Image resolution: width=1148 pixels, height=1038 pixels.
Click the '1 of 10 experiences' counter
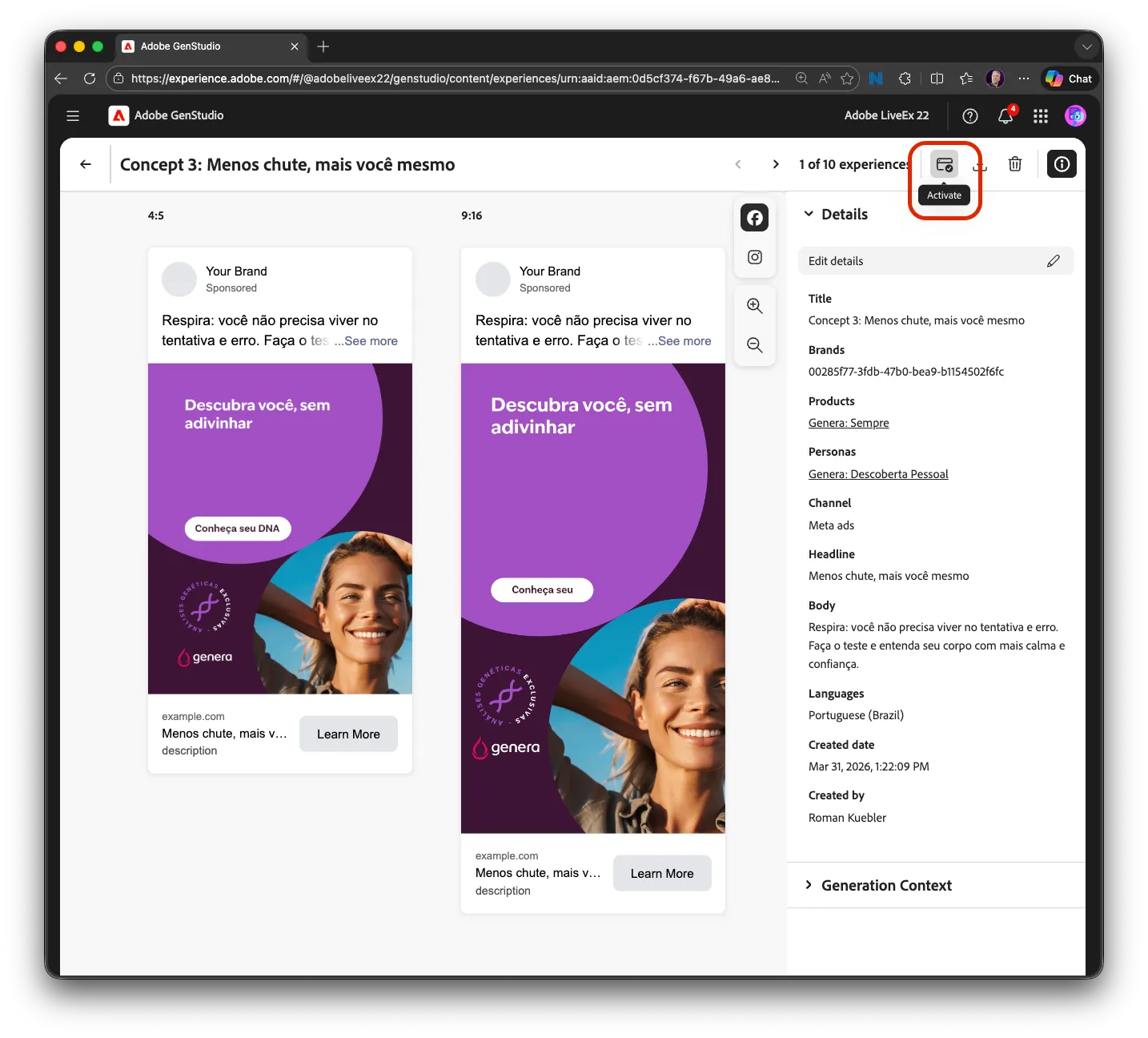(854, 164)
